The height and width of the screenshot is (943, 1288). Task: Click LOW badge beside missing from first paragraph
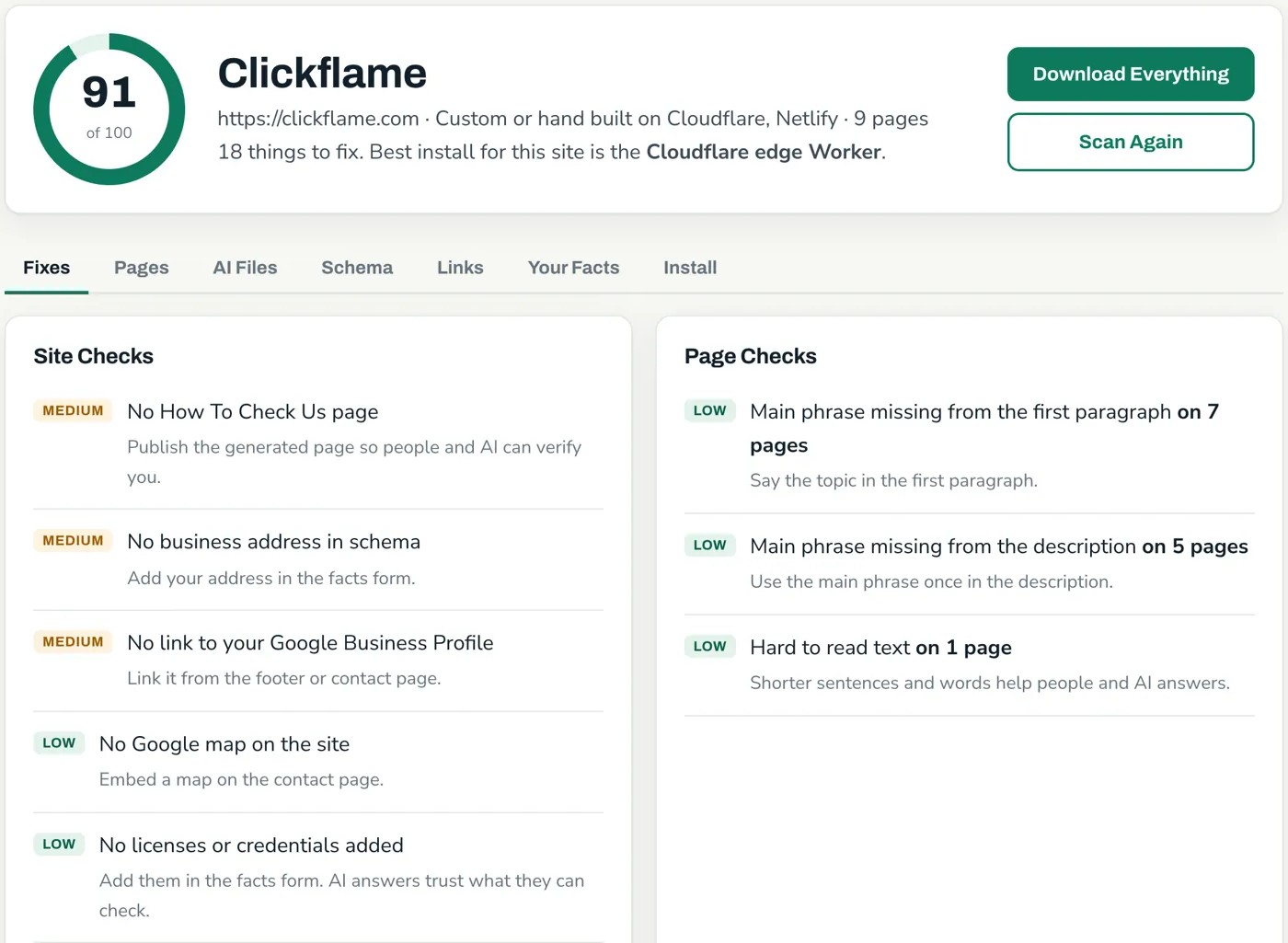[709, 410]
